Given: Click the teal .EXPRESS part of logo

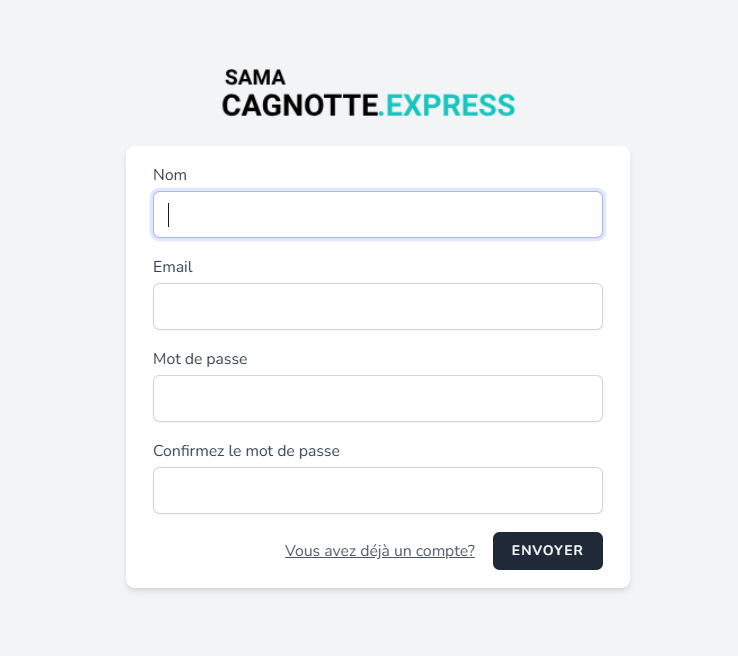Looking at the screenshot, I should 447,105.
